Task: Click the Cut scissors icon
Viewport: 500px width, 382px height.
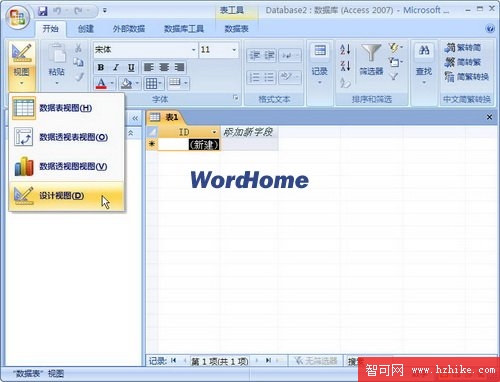Action: coord(78,48)
